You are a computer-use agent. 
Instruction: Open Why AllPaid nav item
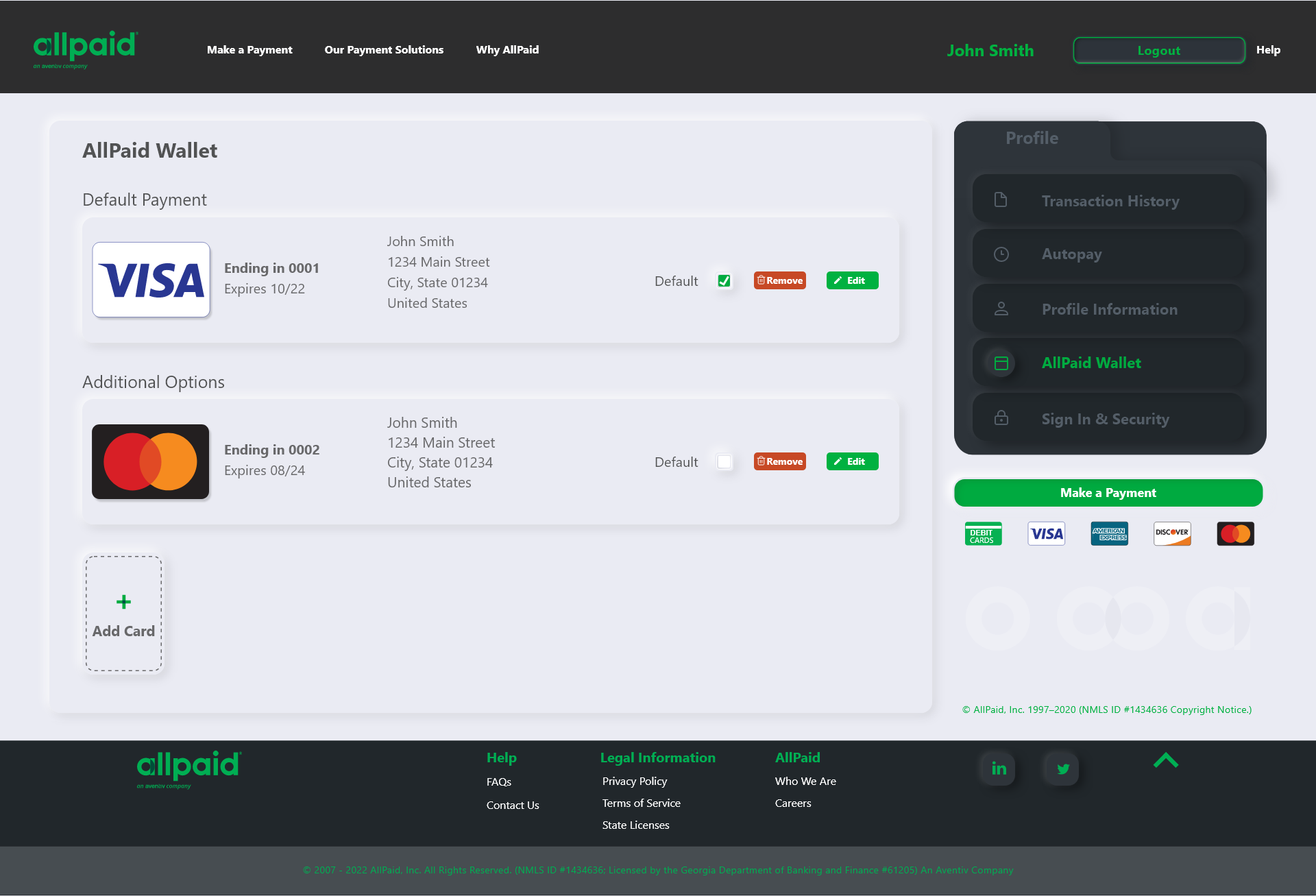point(507,49)
